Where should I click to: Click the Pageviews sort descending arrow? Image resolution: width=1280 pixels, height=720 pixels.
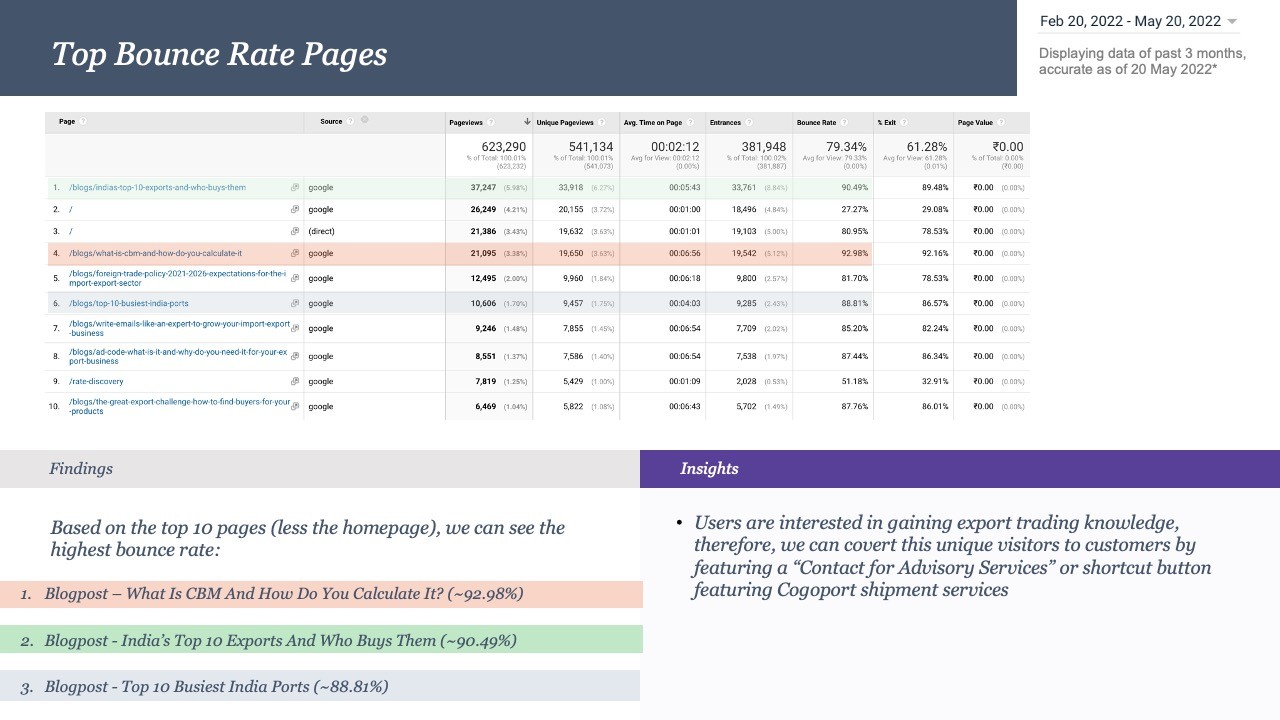[527, 122]
